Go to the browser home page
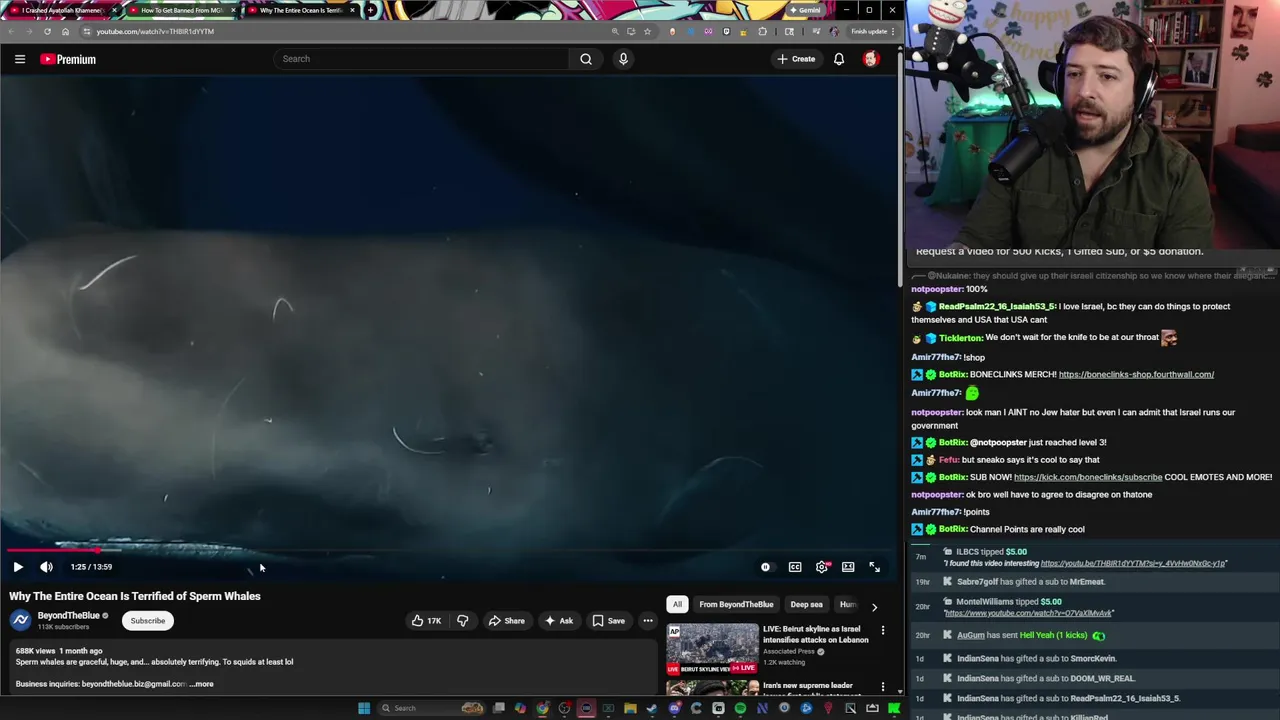The height and width of the screenshot is (720, 1280). 66,31
